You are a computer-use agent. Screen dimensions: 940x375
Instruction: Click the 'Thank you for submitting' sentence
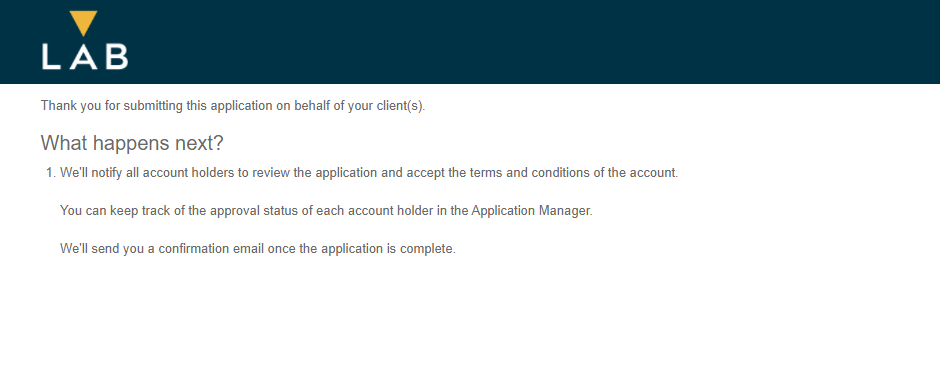(233, 106)
